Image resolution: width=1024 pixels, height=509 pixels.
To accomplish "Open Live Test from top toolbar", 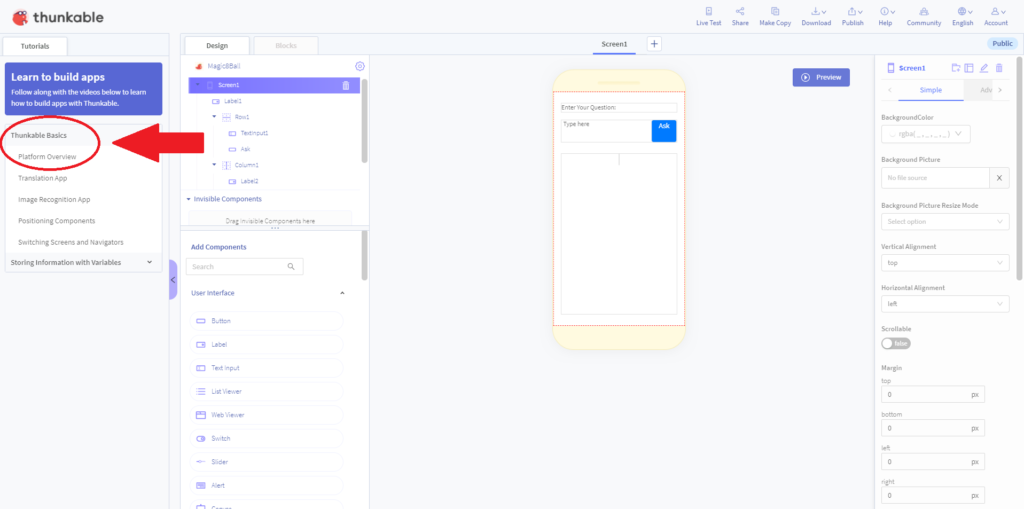I will (709, 12).
